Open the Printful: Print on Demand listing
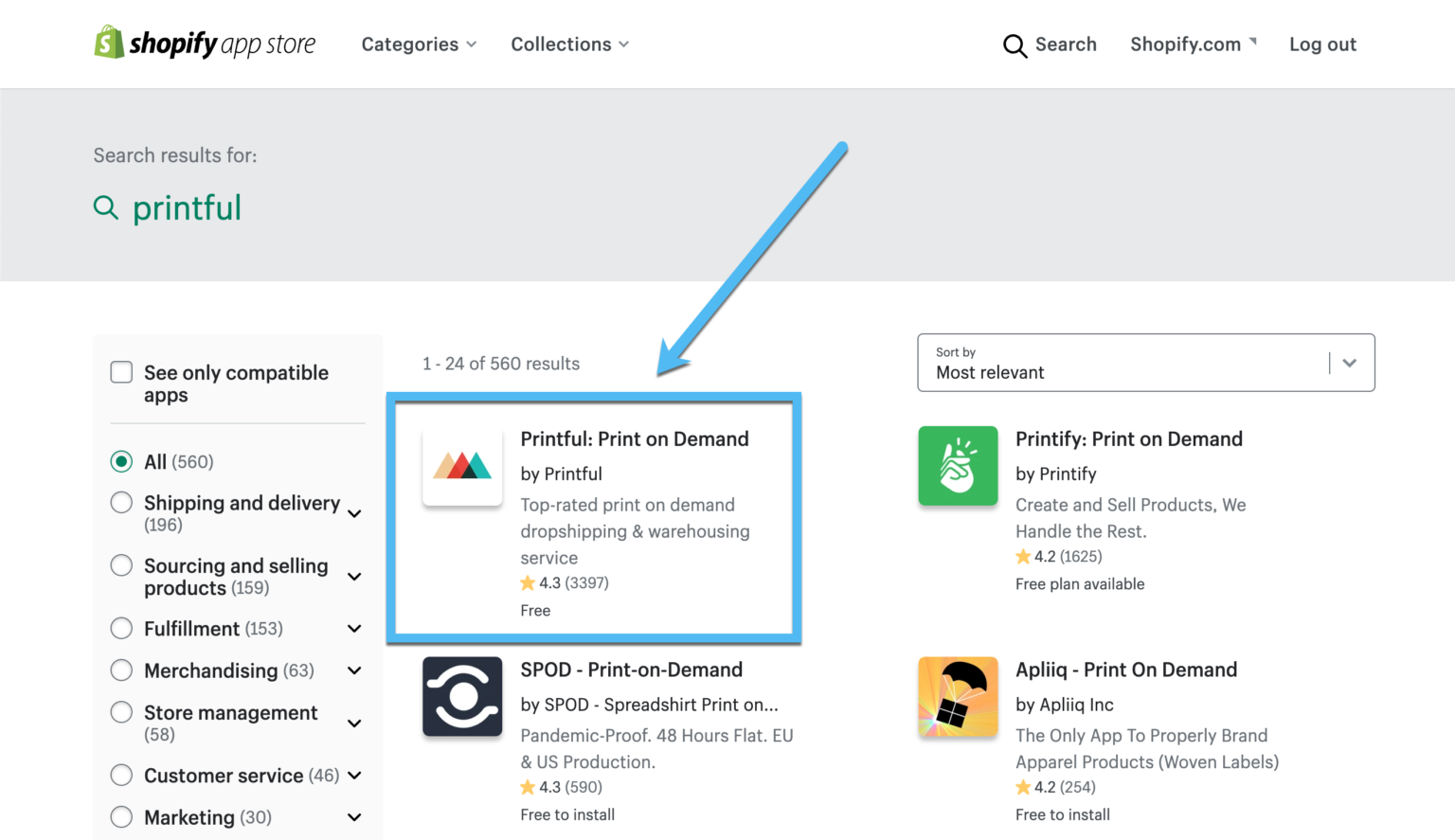Viewport: 1455px width, 840px height. coord(635,438)
